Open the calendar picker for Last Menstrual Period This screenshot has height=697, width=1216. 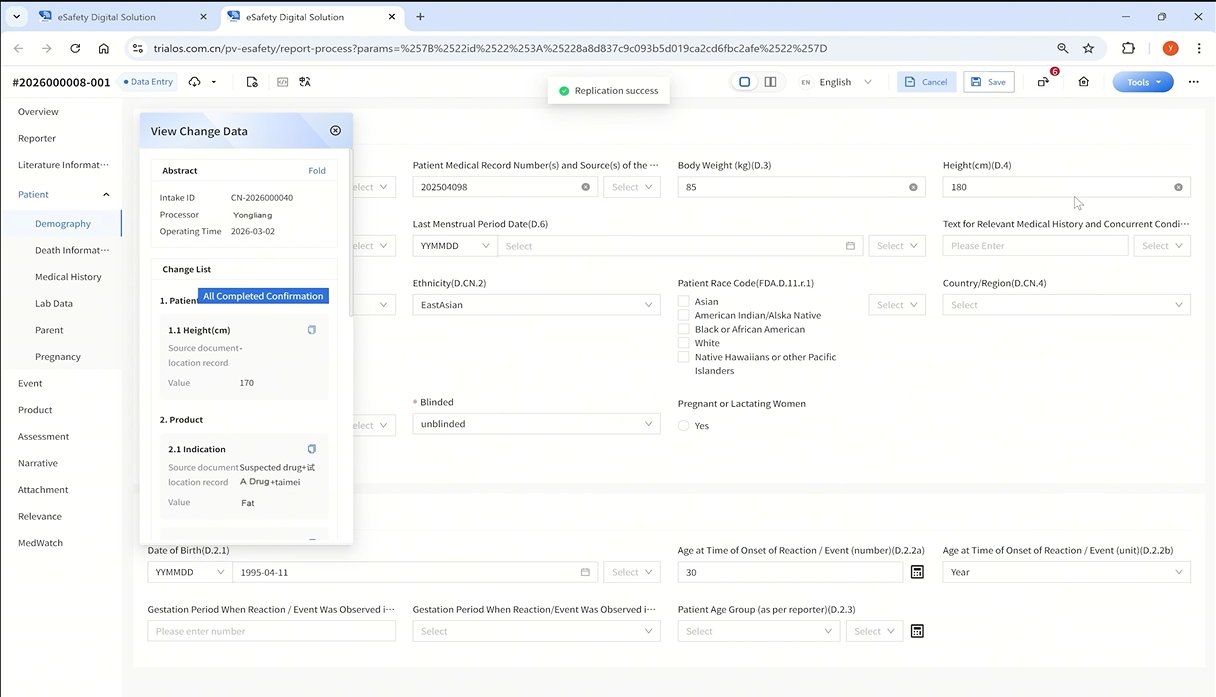click(x=850, y=246)
